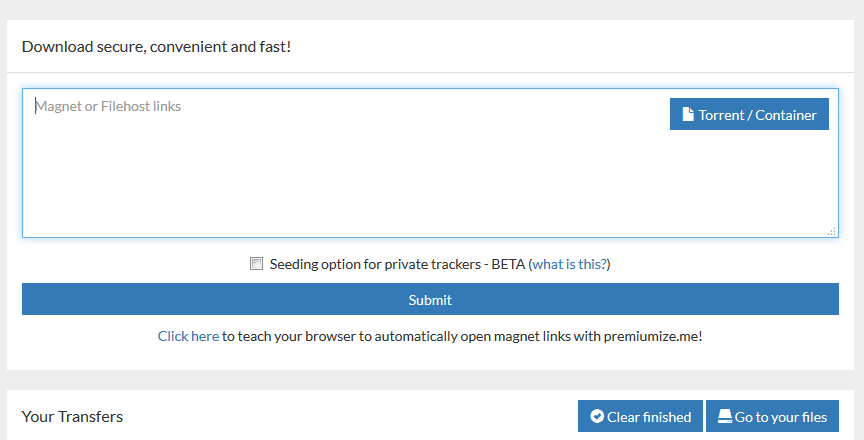864x440 pixels.
Task: Click the 'Magnet or Filehost links' placeholder text
Action: (109, 106)
